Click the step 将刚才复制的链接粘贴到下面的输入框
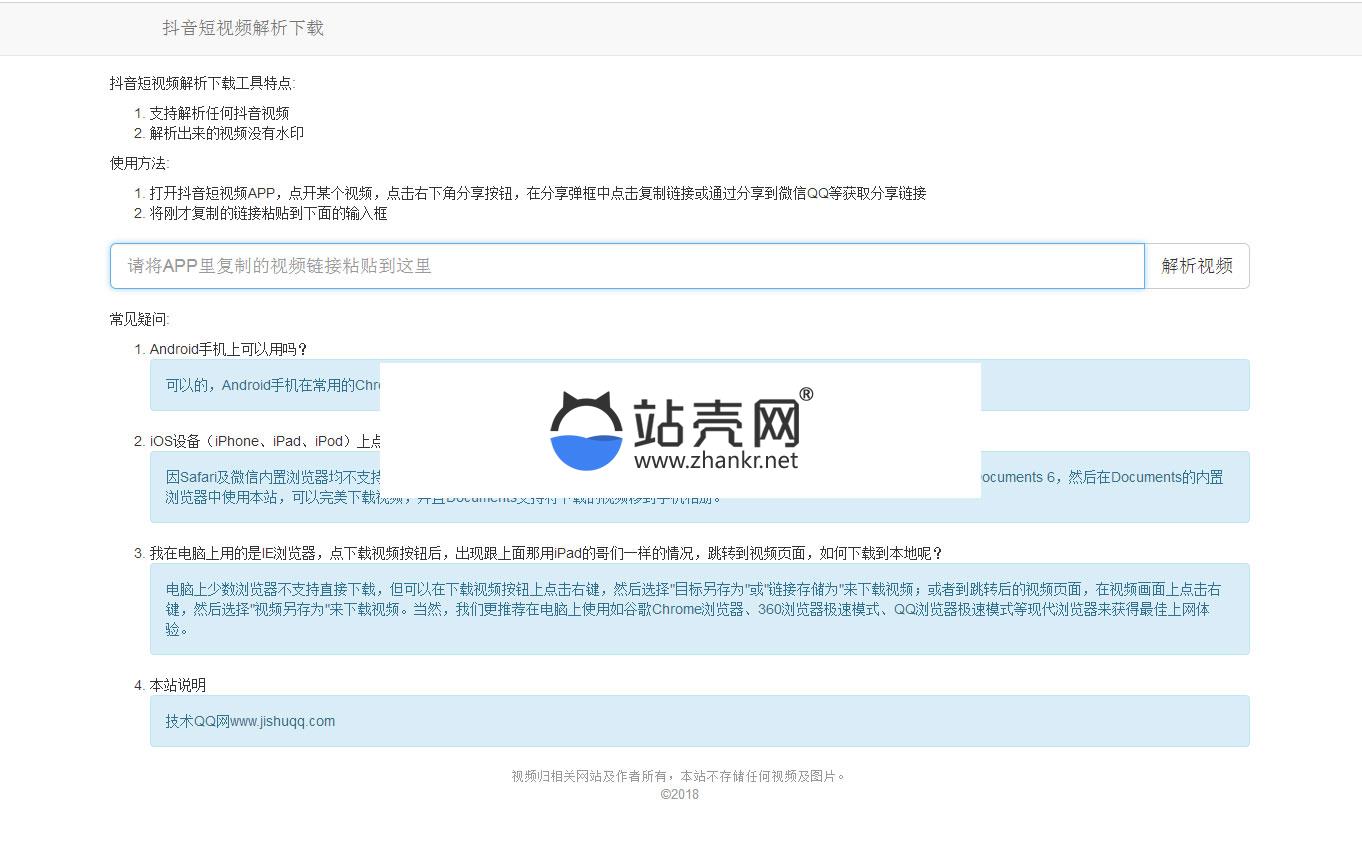The width and height of the screenshot is (1362, 862). click(x=268, y=213)
